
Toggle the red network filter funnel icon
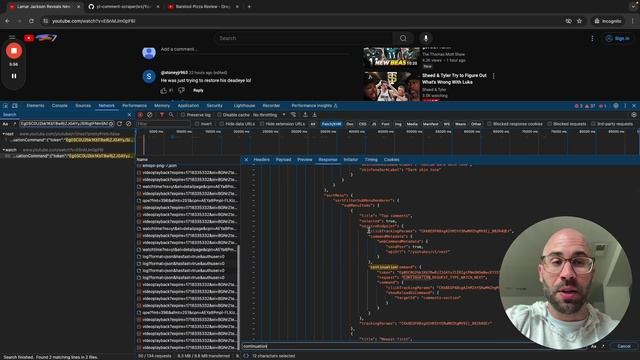pos(162,115)
